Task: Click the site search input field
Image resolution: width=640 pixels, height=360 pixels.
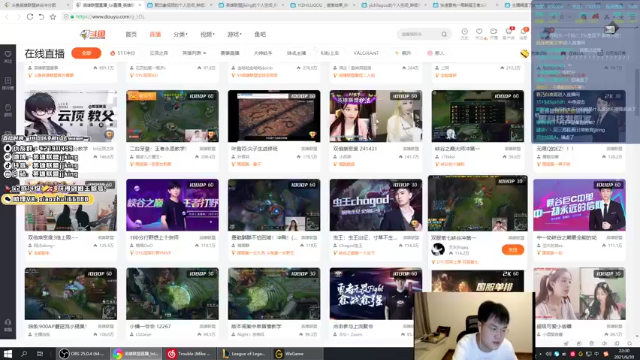Action: coord(420,34)
